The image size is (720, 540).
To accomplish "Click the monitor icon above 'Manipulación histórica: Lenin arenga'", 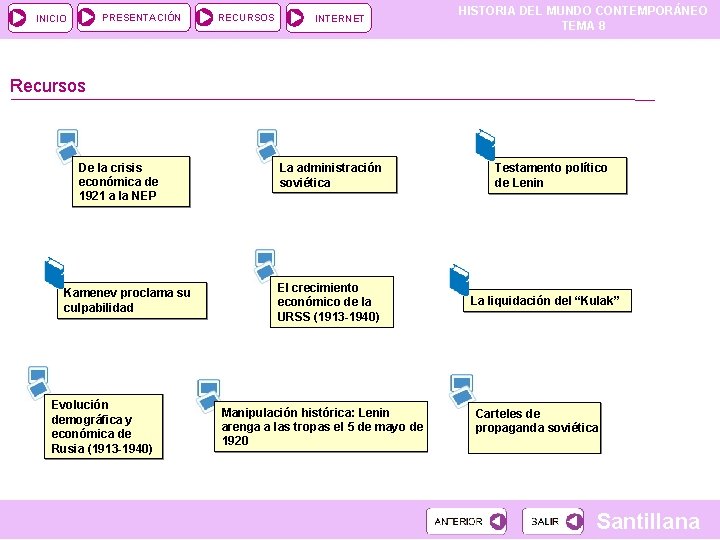I will click(208, 395).
